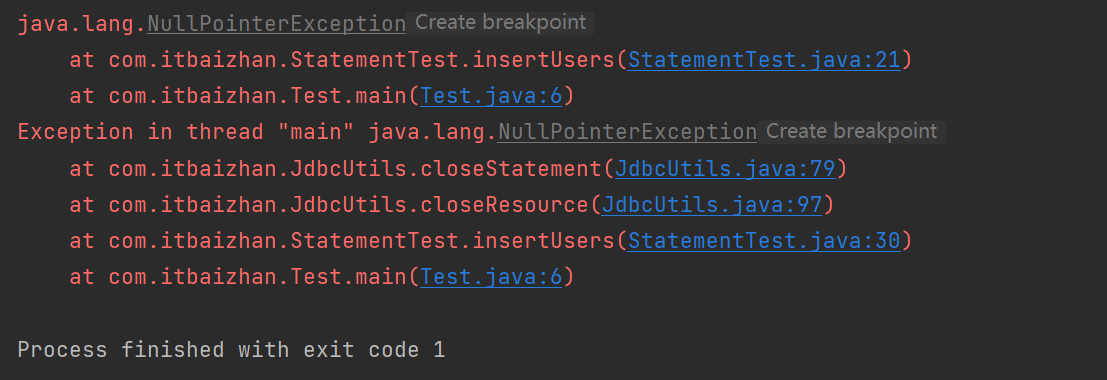
Task: Open the JdbcUtils.java:97 source link
Action: point(712,205)
